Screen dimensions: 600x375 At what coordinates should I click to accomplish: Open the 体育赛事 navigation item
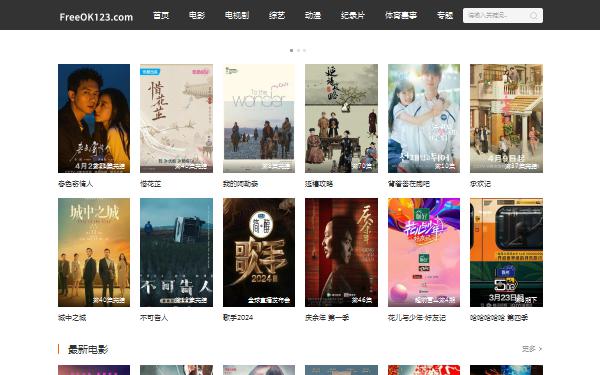(x=401, y=15)
